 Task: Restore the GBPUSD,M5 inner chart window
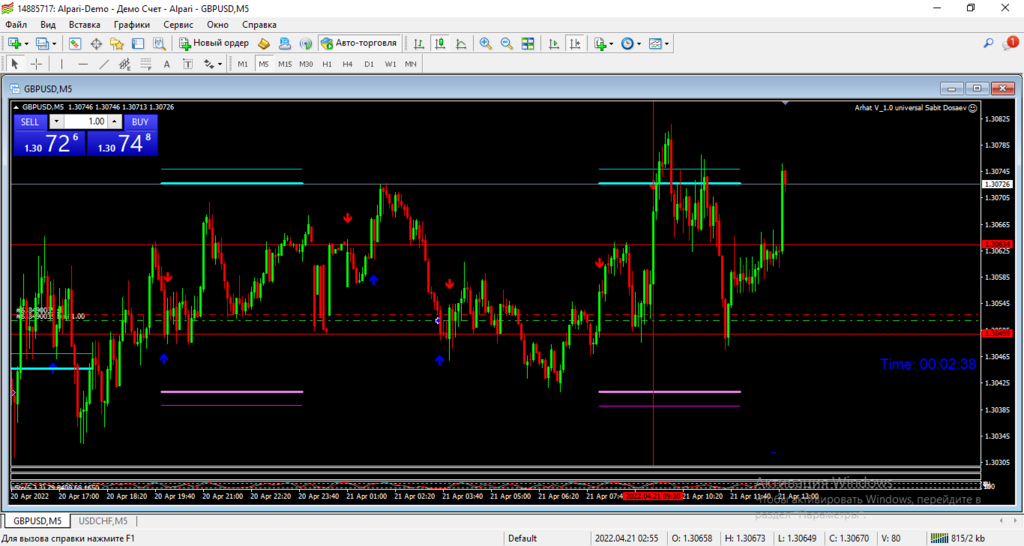pyautogui.click(x=977, y=89)
